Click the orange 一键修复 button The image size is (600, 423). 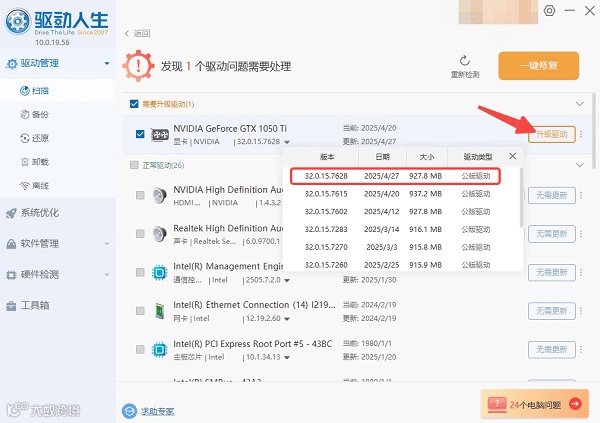coord(538,66)
